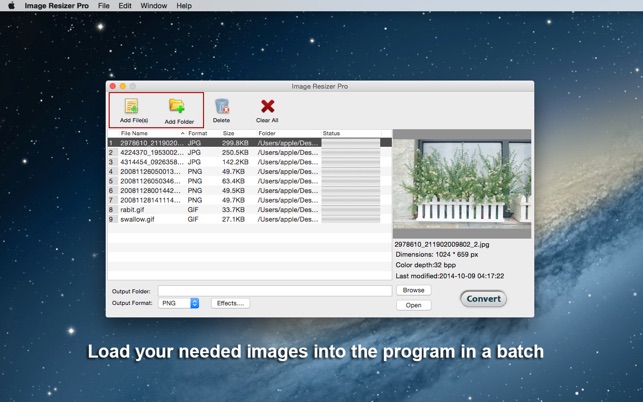Open the File menu
The width and height of the screenshot is (643, 402).
[104, 6]
